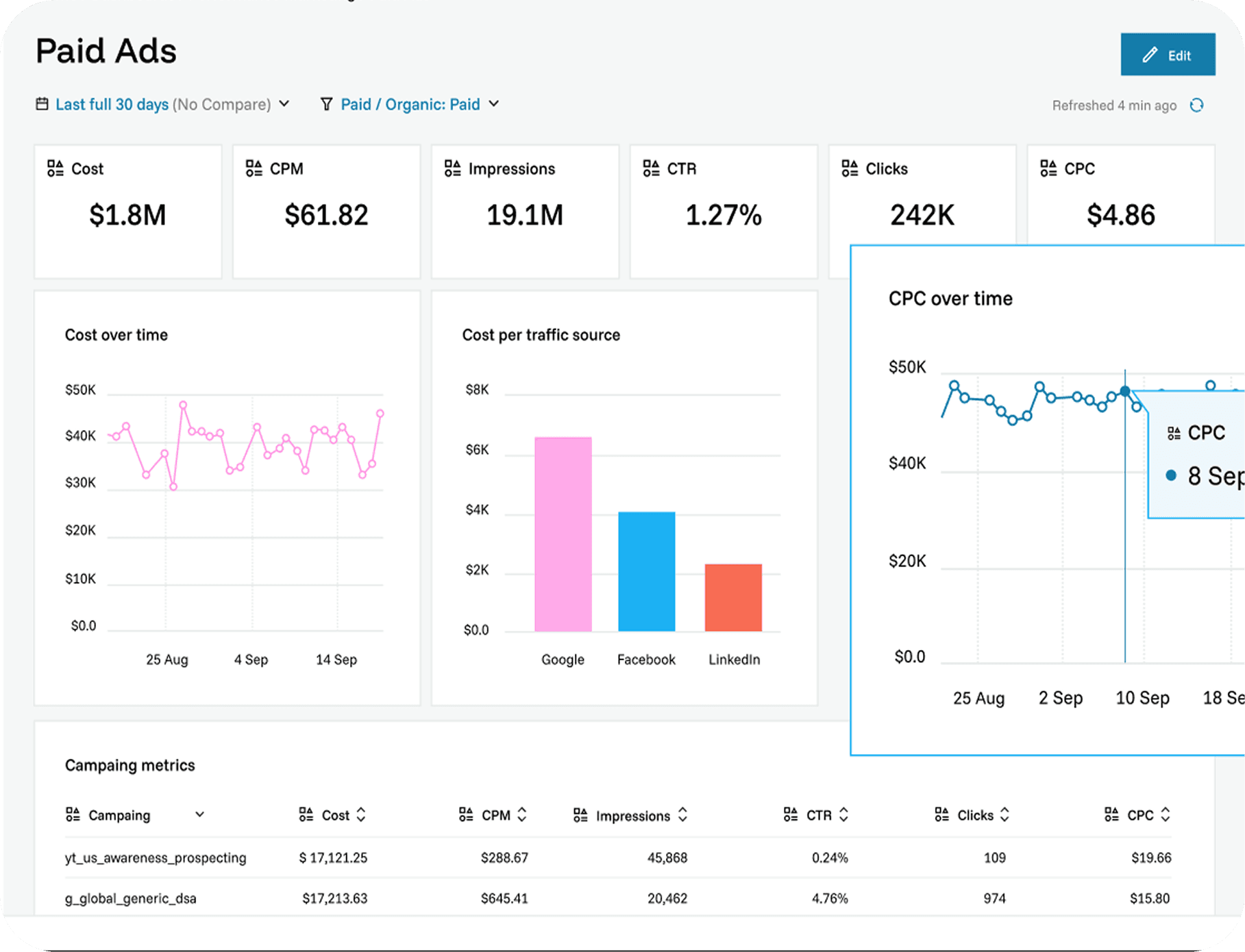The image size is (1245, 952).
Task: Select the g_global_generic_dsa campaign row
Action: tap(618, 898)
